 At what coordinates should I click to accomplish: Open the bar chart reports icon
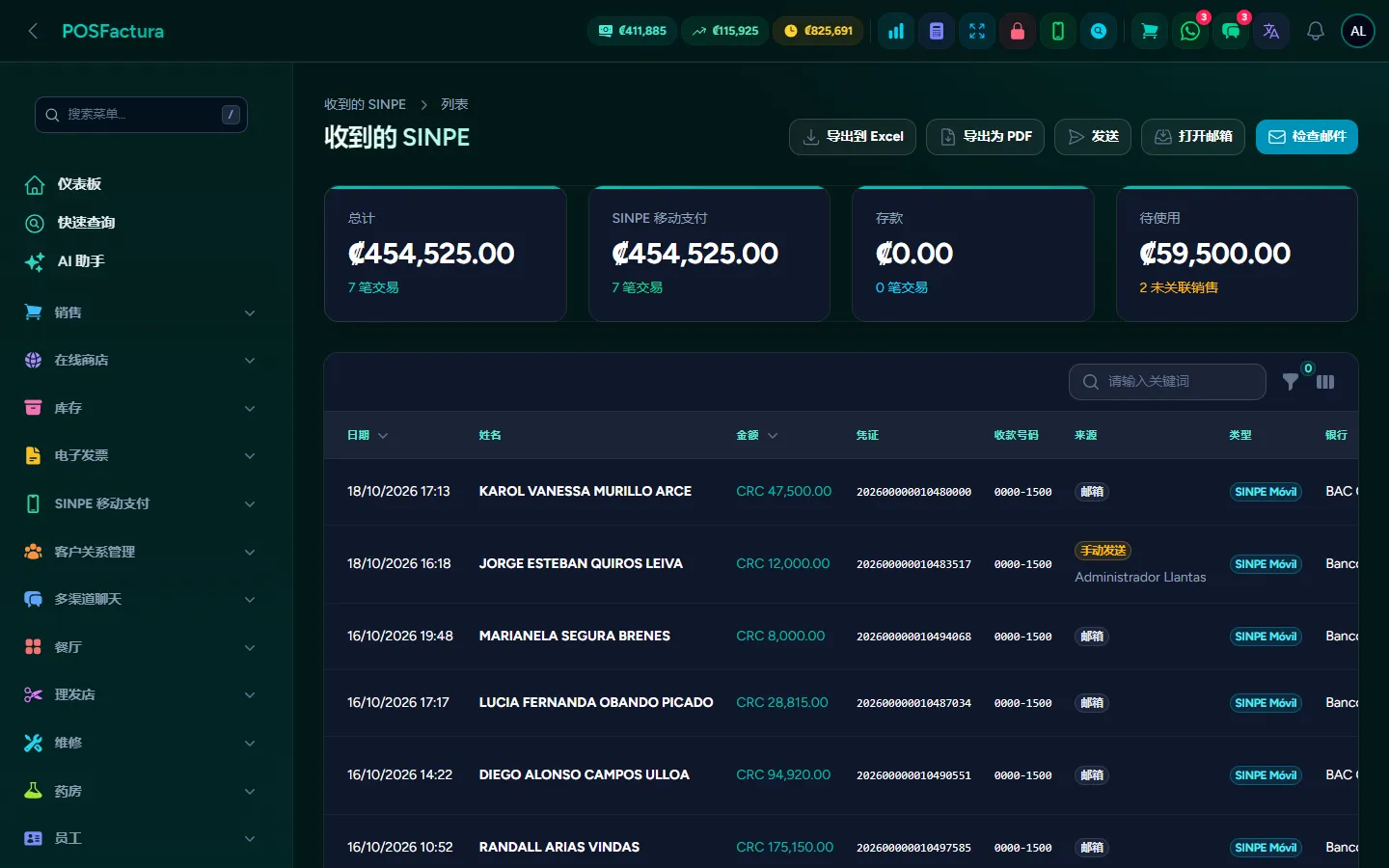[x=896, y=31]
